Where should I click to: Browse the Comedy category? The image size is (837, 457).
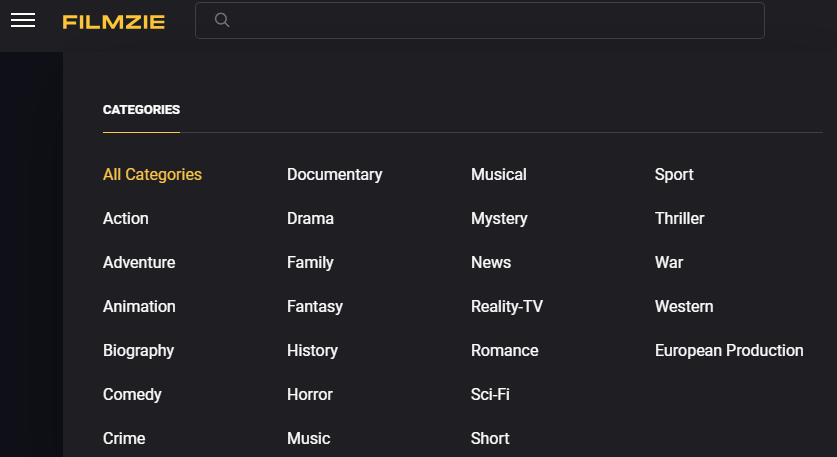(x=132, y=394)
